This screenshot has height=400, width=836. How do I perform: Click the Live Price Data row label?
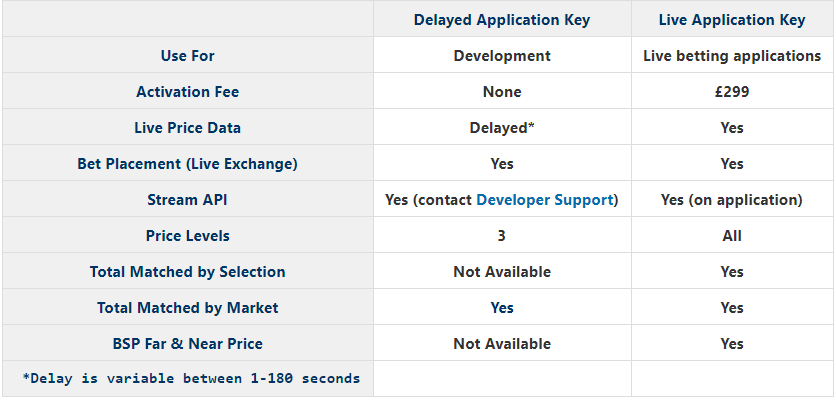(x=188, y=128)
